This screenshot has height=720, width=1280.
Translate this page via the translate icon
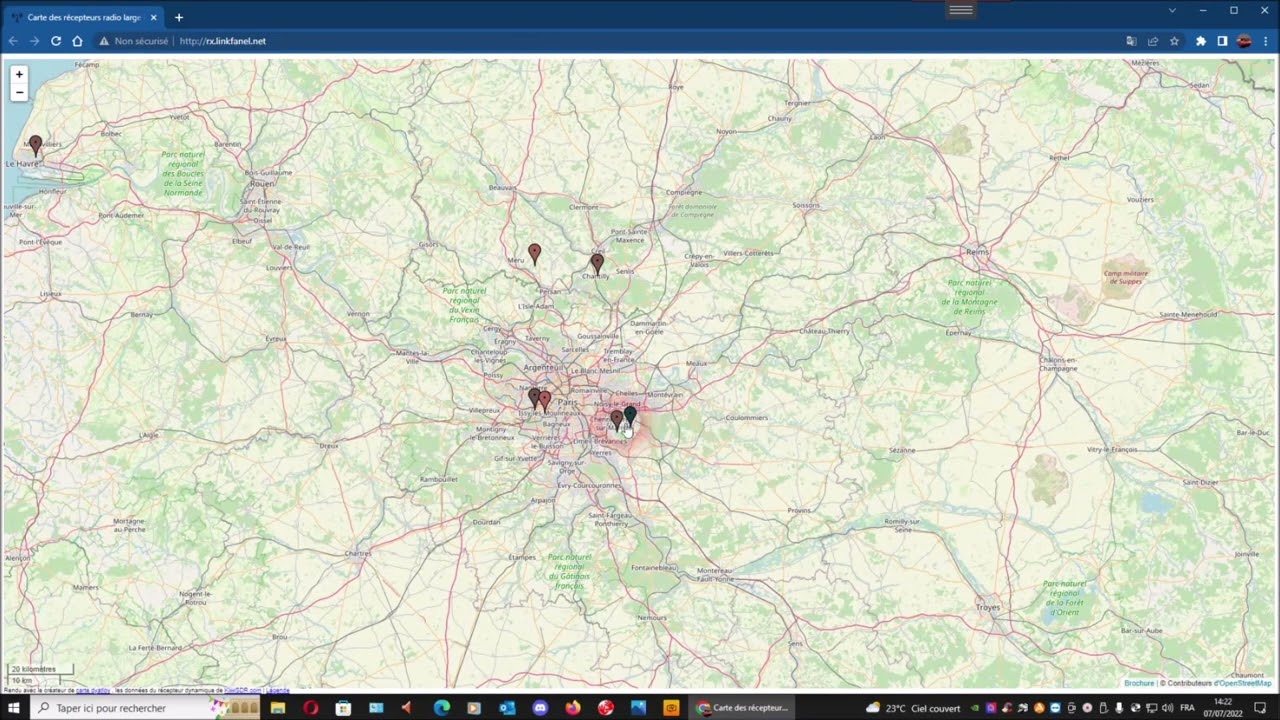(1131, 41)
